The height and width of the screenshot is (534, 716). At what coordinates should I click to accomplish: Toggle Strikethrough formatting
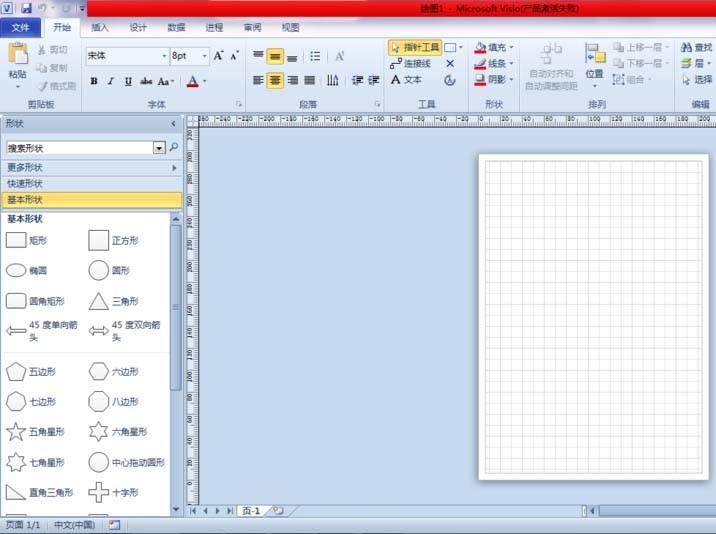pyautogui.click(x=146, y=81)
